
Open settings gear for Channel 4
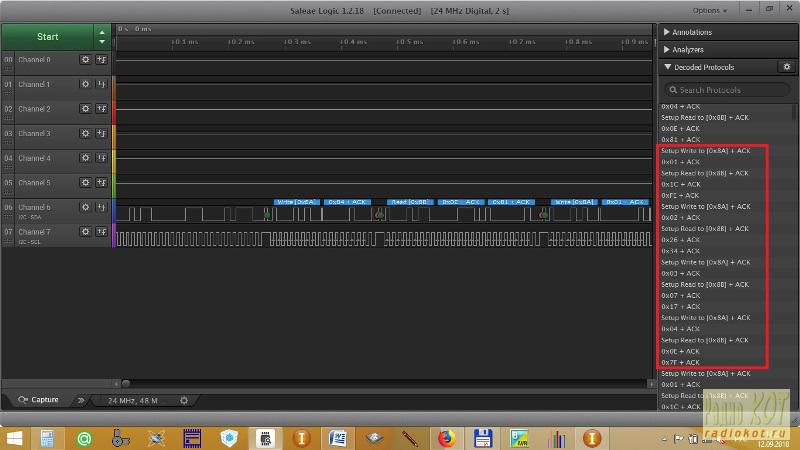pyautogui.click(x=85, y=158)
